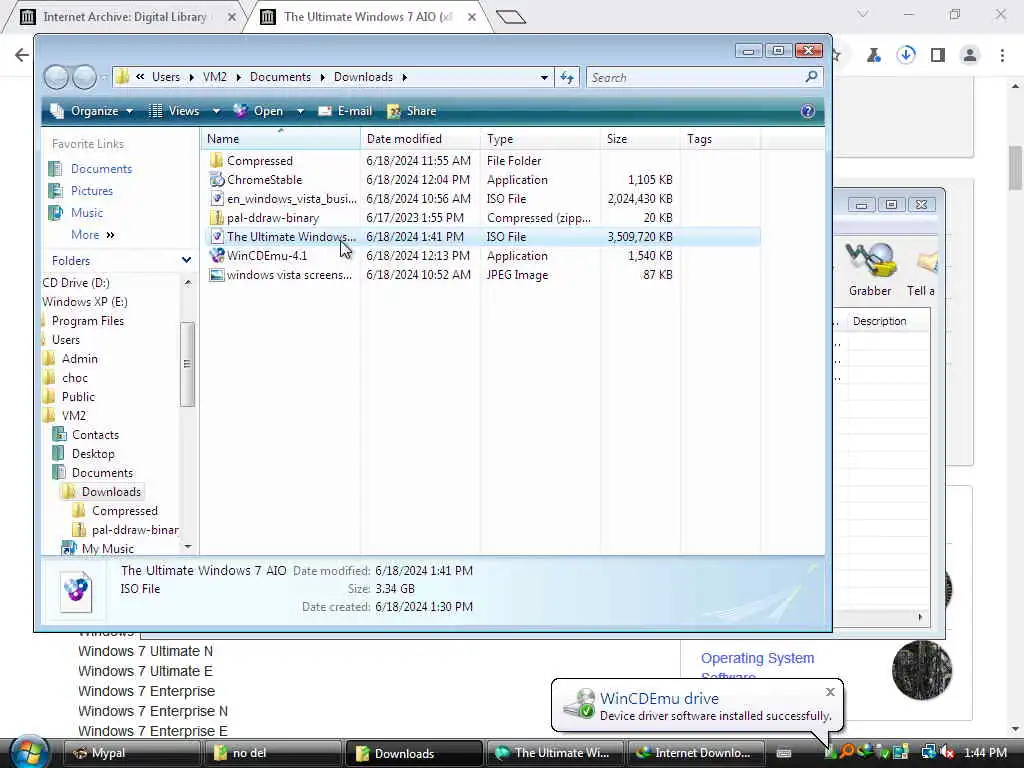
Task: Sort by the Date modified column
Action: (421, 138)
